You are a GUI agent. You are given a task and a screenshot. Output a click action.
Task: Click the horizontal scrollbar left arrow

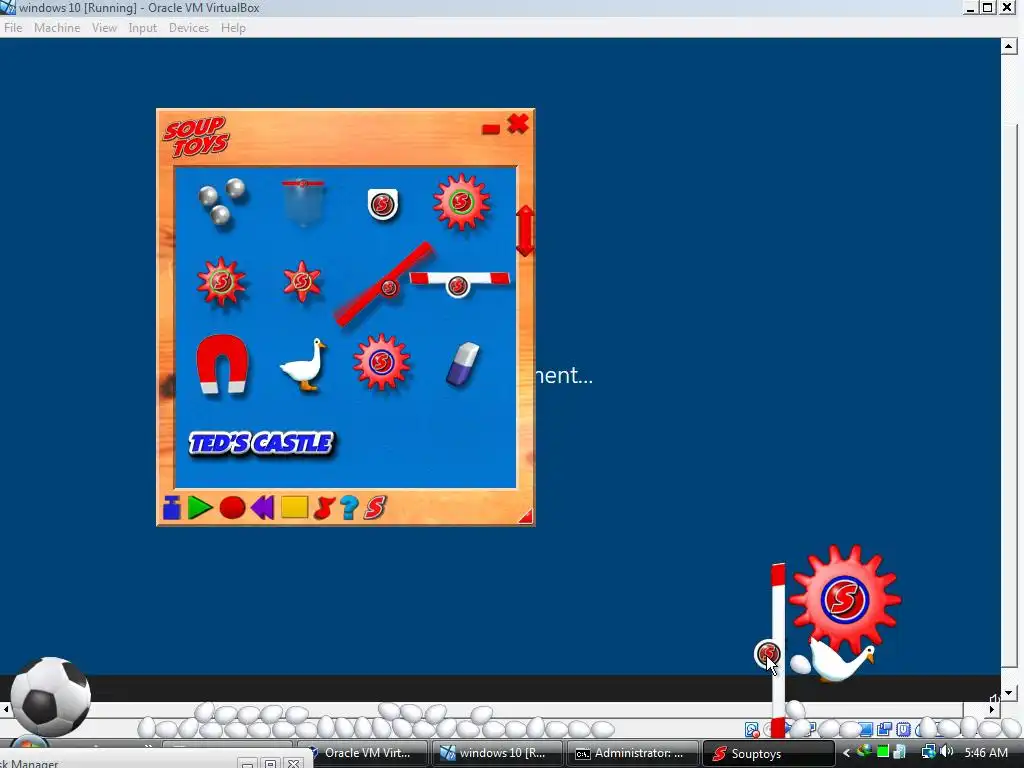click(x=6, y=709)
